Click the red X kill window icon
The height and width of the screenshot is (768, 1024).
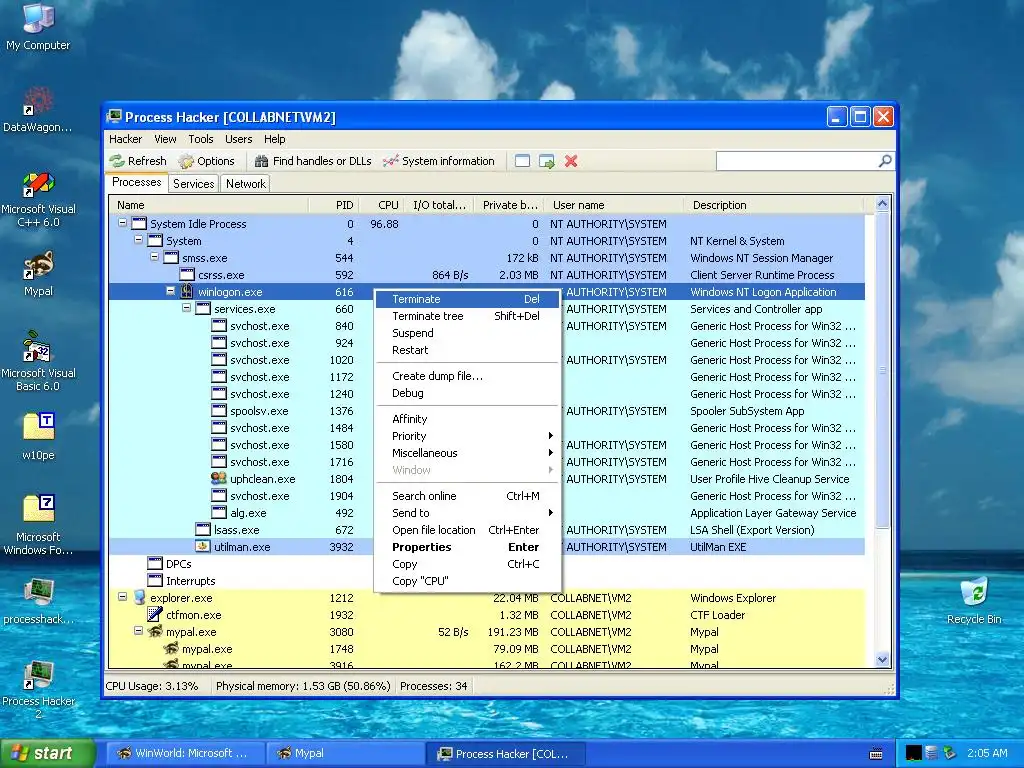571,161
